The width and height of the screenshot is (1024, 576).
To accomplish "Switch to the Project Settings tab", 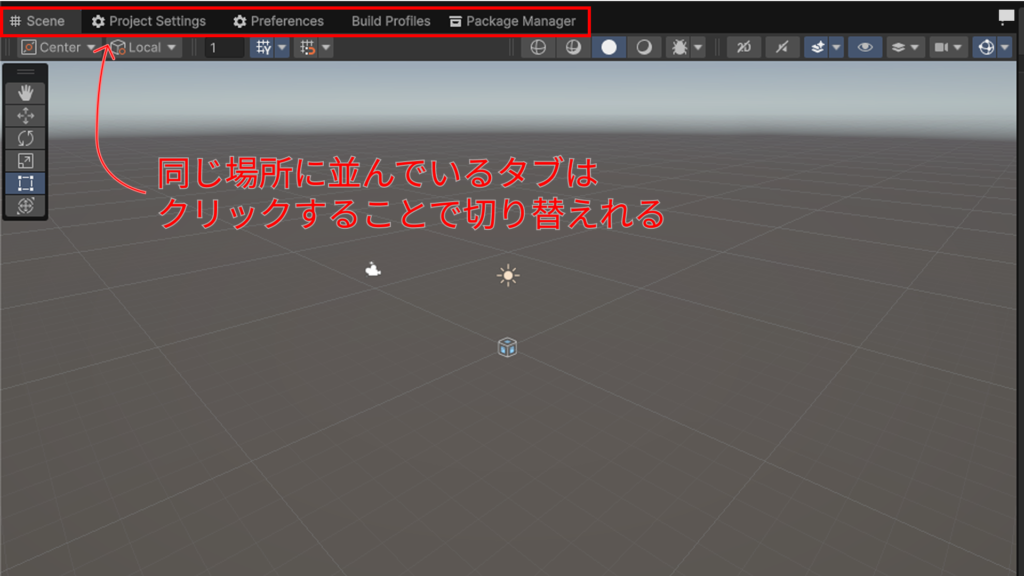I will coord(149,21).
